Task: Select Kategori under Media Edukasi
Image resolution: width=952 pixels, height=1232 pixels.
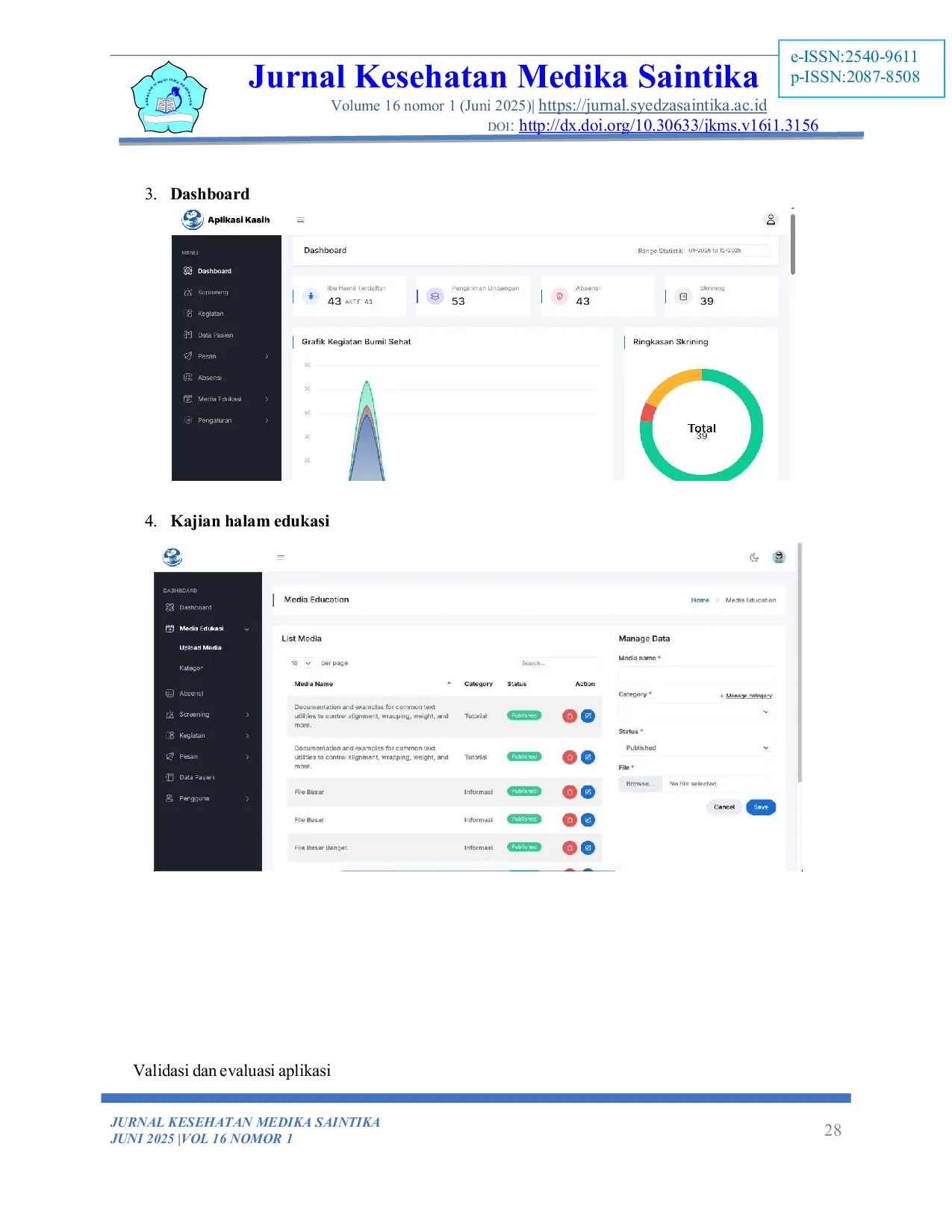Action: (191, 668)
